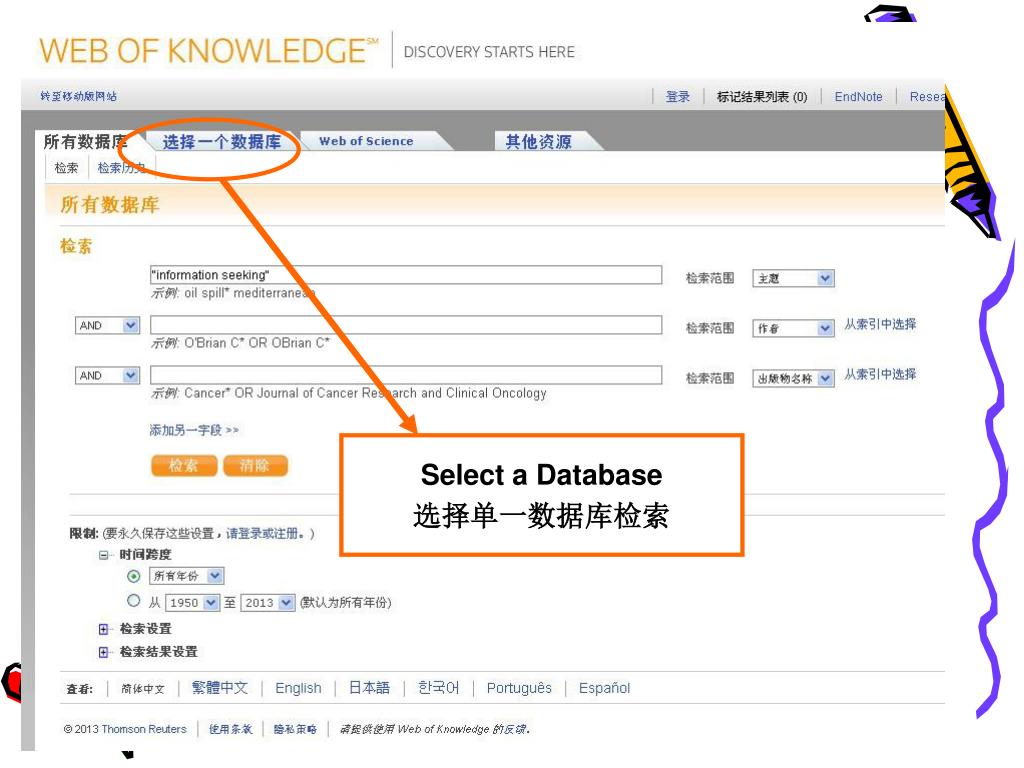Go to 转至移动版网站 link
The width and height of the screenshot is (1024, 768).
tap(78, 96)
